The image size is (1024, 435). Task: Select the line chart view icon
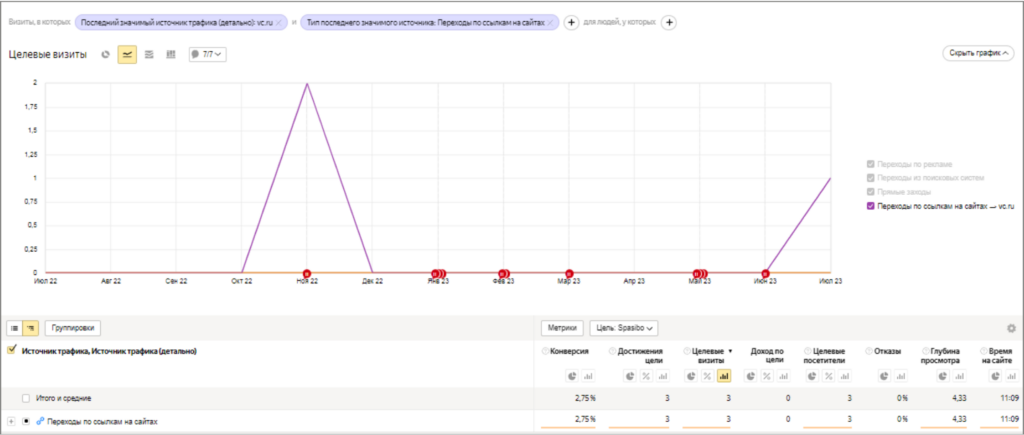(127, 54)
